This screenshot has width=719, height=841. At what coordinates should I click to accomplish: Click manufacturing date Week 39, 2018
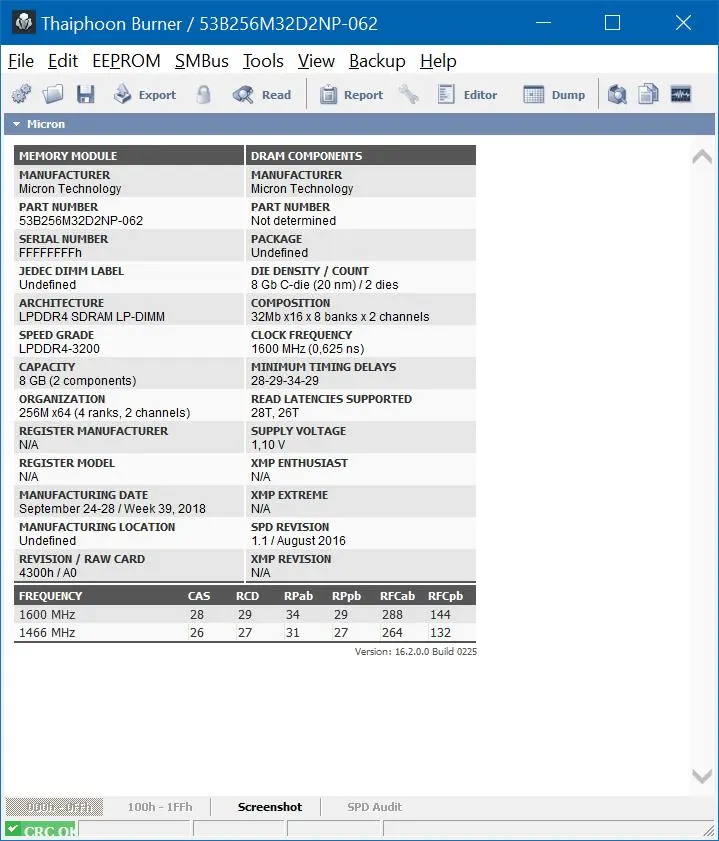click(x=112, y=508)
